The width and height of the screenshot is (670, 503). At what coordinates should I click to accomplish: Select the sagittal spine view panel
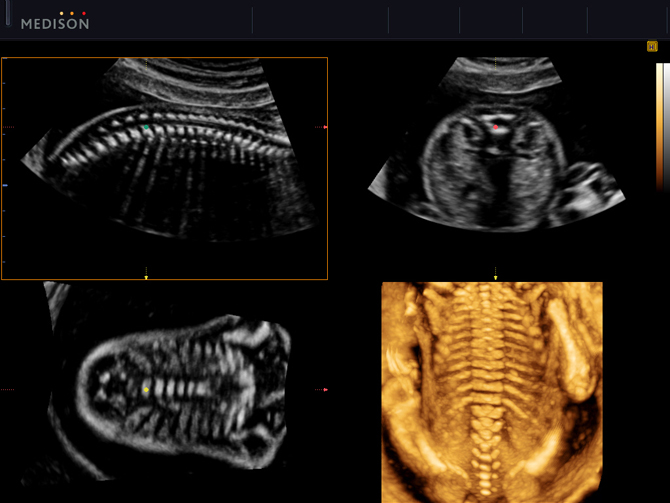coord(165,168)
